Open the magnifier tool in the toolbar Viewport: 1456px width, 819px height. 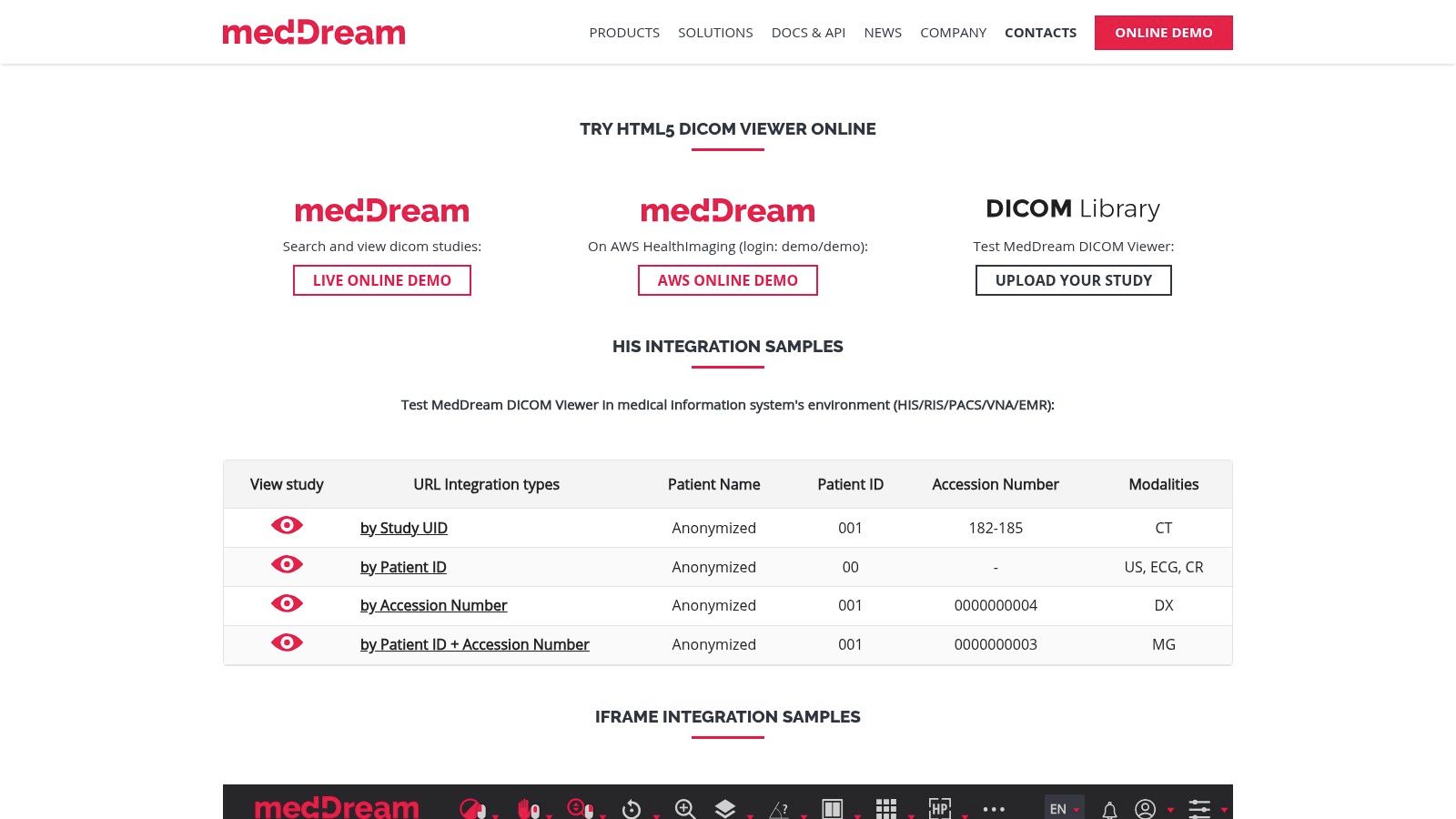(684, 807)
